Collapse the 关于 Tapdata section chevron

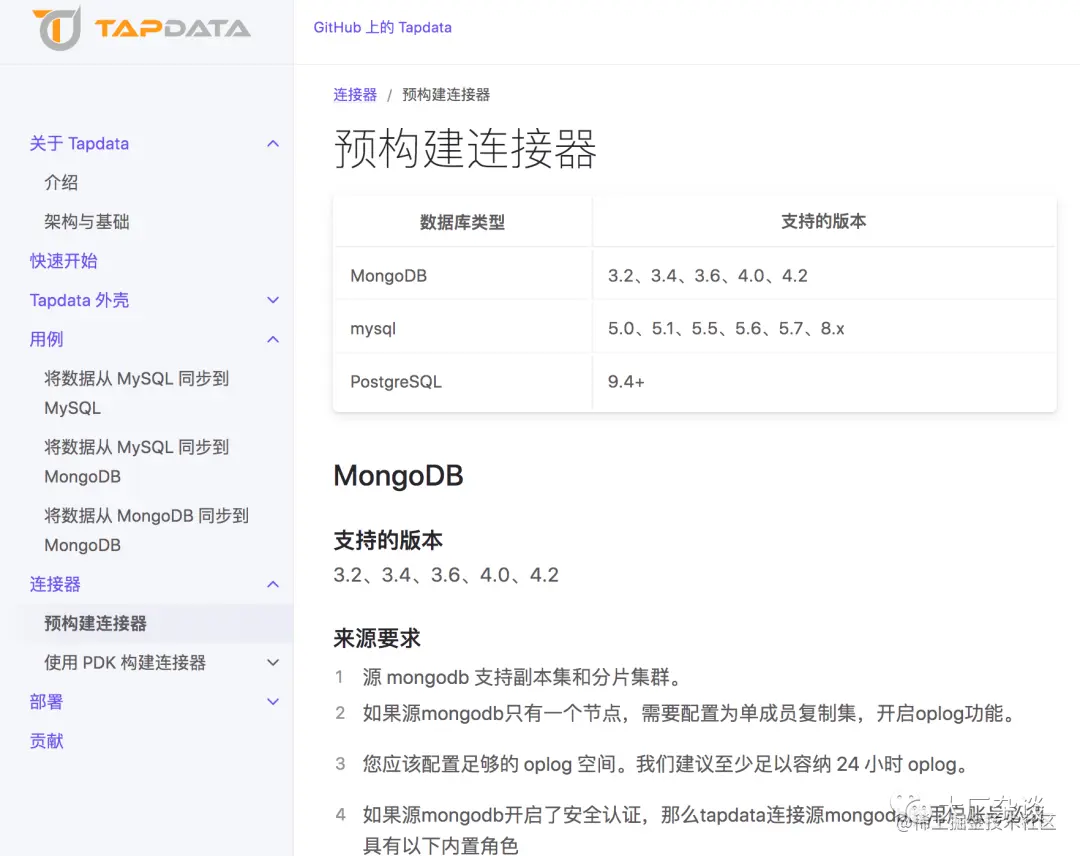click(273, 144)
